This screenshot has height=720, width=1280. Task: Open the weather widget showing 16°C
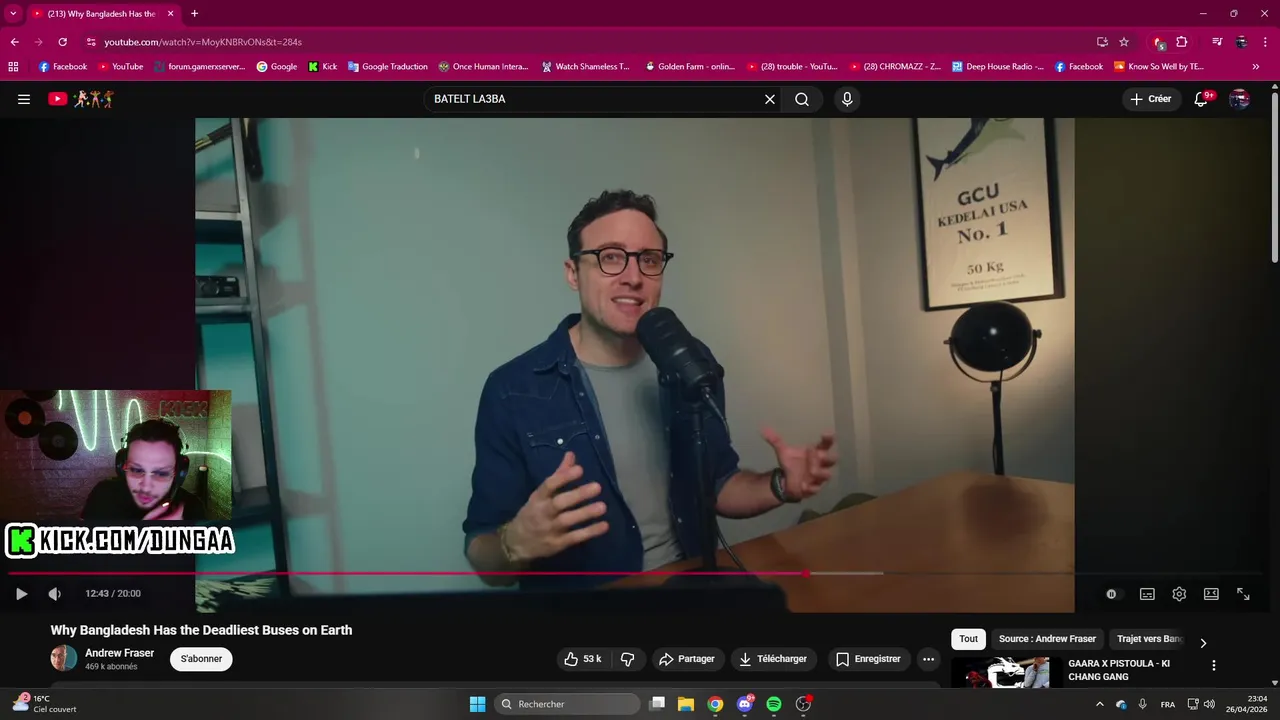pyautogui.click(x=45, y=704)
